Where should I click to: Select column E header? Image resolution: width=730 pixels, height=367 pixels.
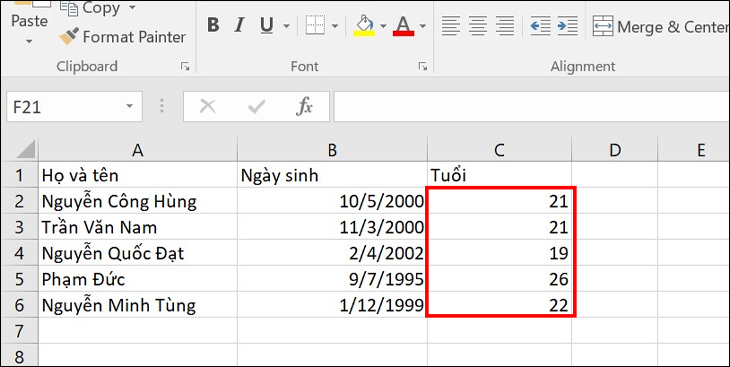pos(694,150)
